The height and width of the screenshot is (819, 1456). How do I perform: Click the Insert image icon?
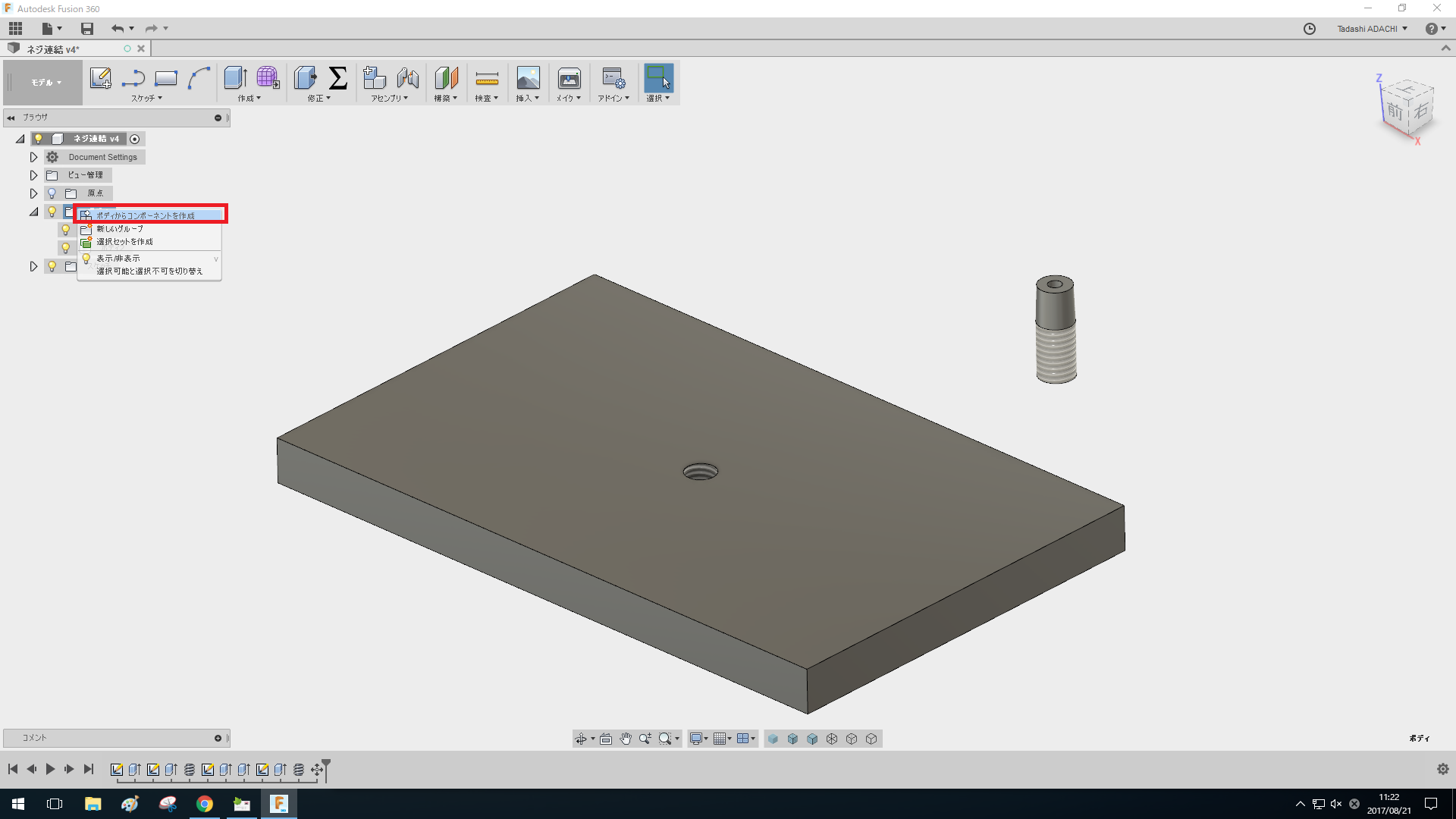click(528, 78)
